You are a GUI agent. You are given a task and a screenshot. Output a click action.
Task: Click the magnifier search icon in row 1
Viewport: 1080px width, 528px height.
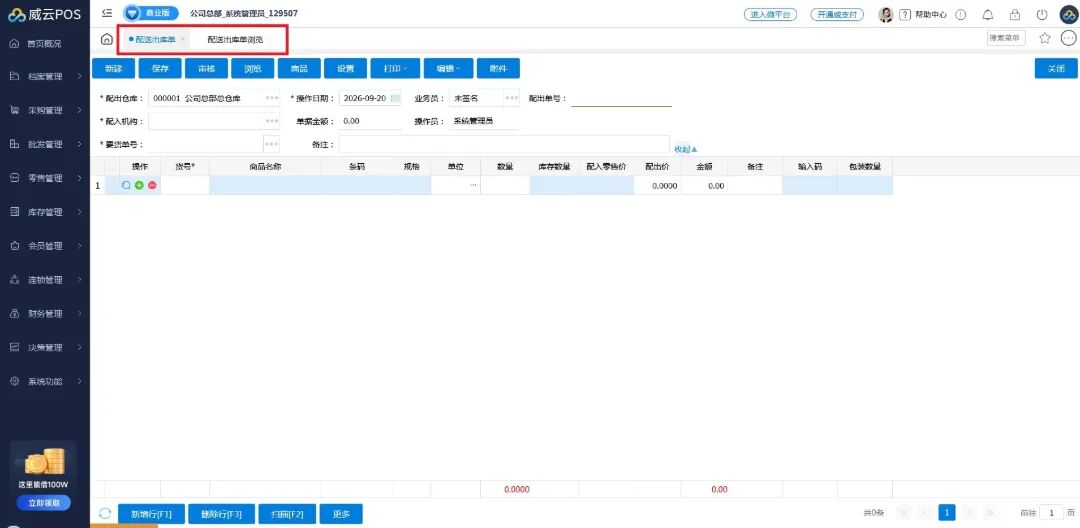(x=125, y=185)
